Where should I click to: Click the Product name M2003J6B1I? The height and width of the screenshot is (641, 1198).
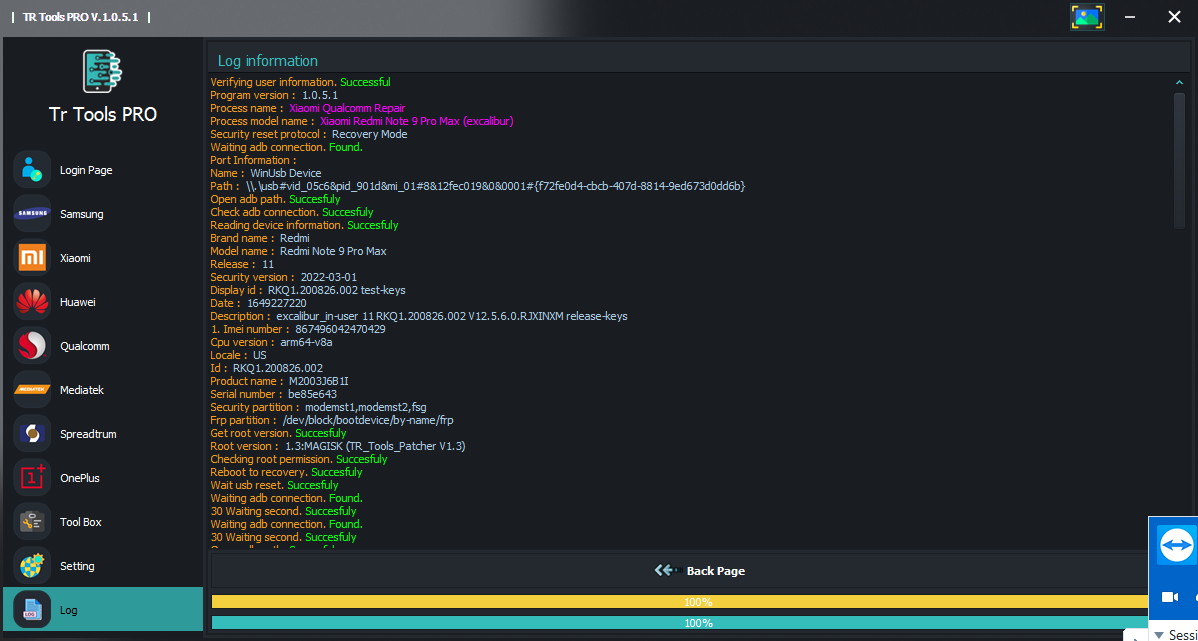pyautogui.click(x=319, y=381)
